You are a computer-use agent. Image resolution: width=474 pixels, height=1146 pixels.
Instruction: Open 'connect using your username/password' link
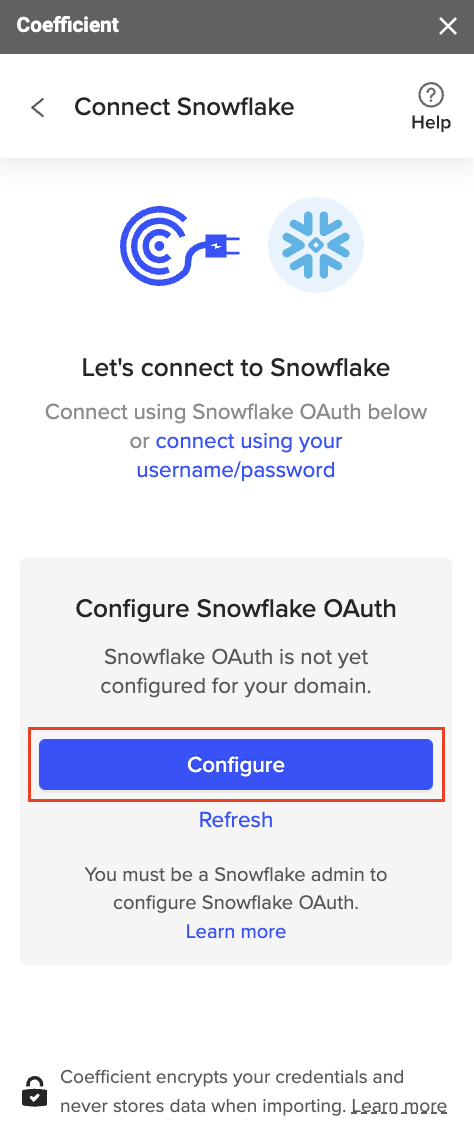pyautogui.click(x=240, y=455)
